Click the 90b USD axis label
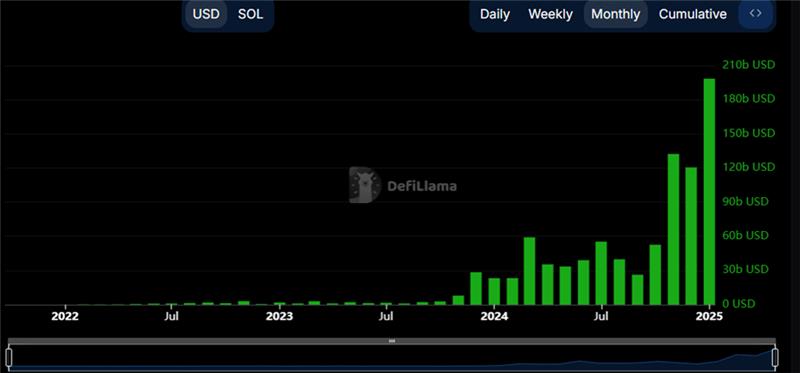 tap(746, 202)
